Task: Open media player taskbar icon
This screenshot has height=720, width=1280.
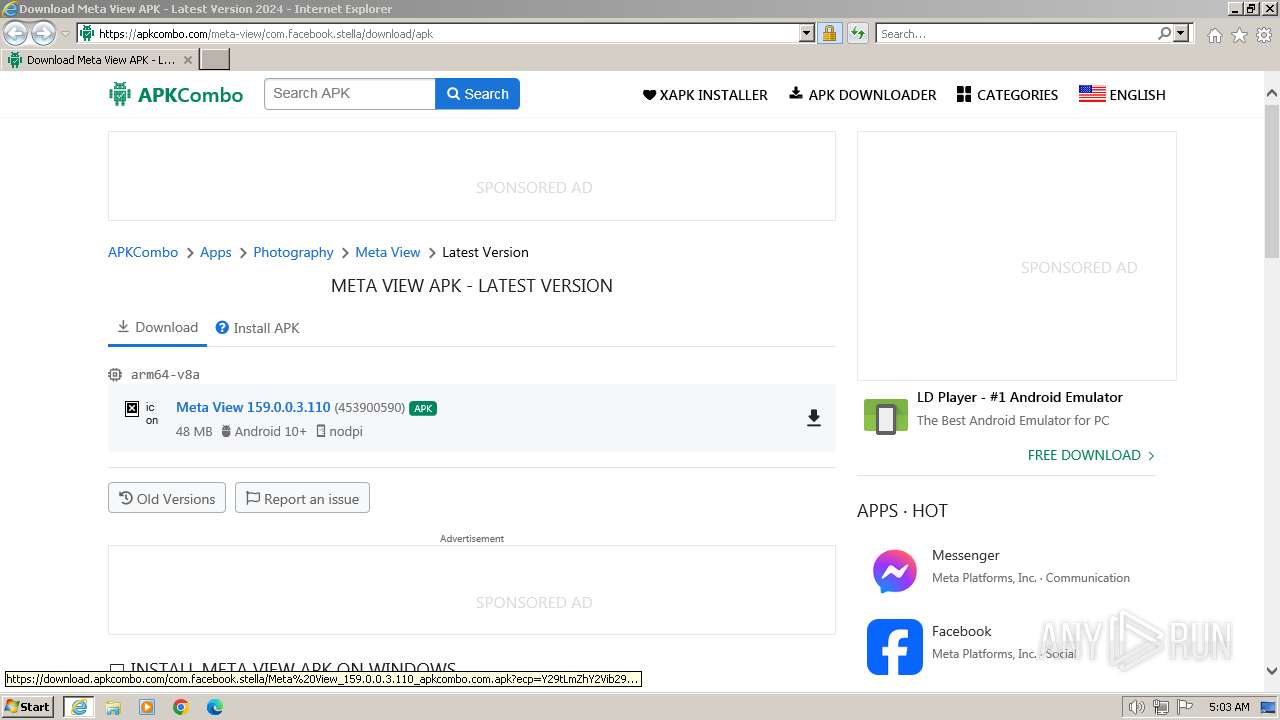Action: click(x=147, y=707)
